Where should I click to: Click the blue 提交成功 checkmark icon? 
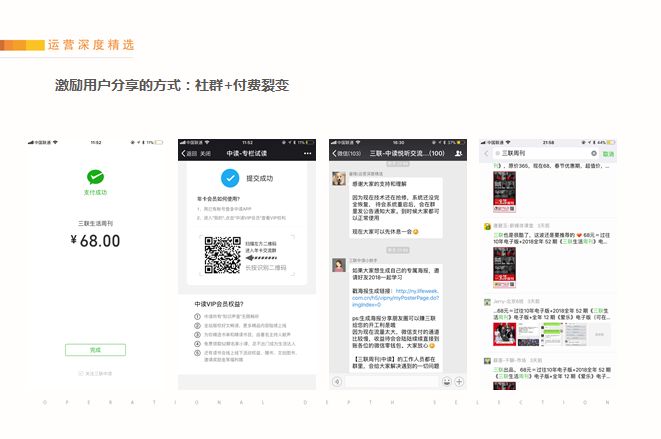pos(230,178)
